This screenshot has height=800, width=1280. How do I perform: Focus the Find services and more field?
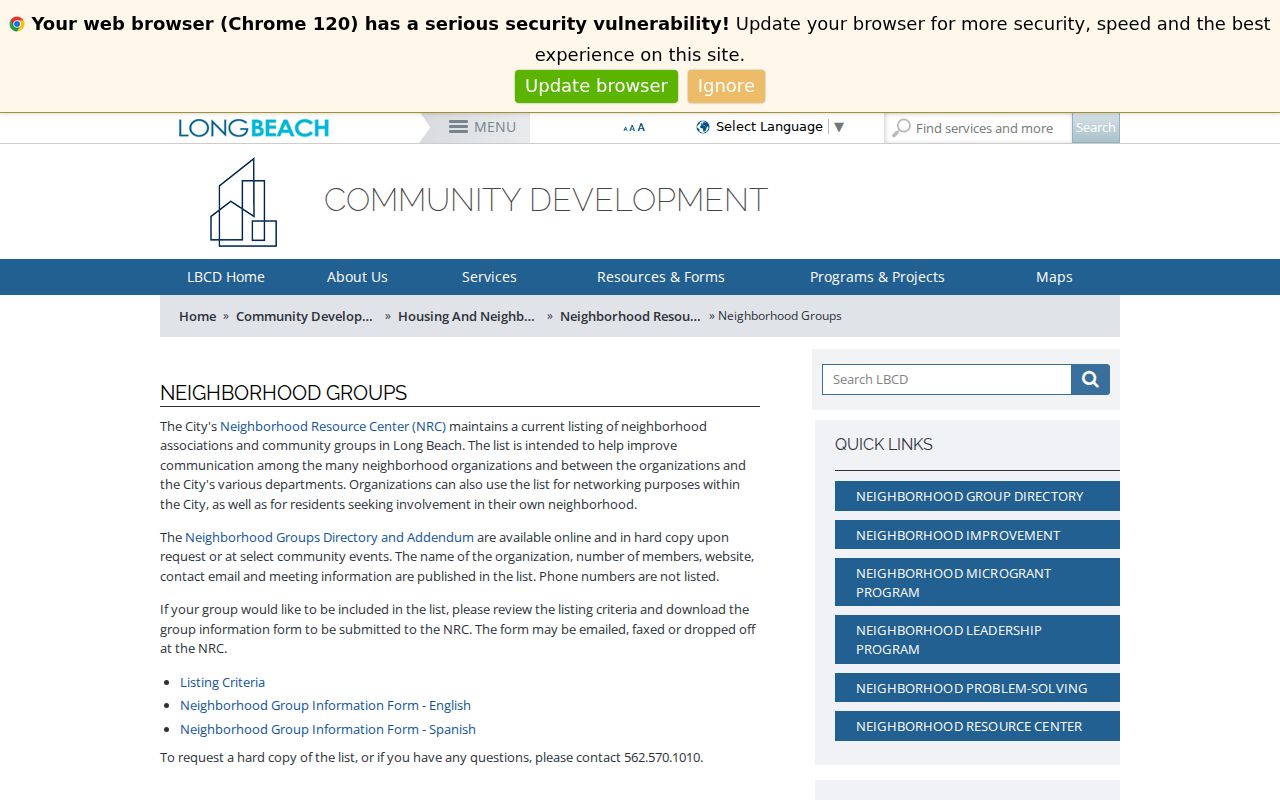coord(979,128)
